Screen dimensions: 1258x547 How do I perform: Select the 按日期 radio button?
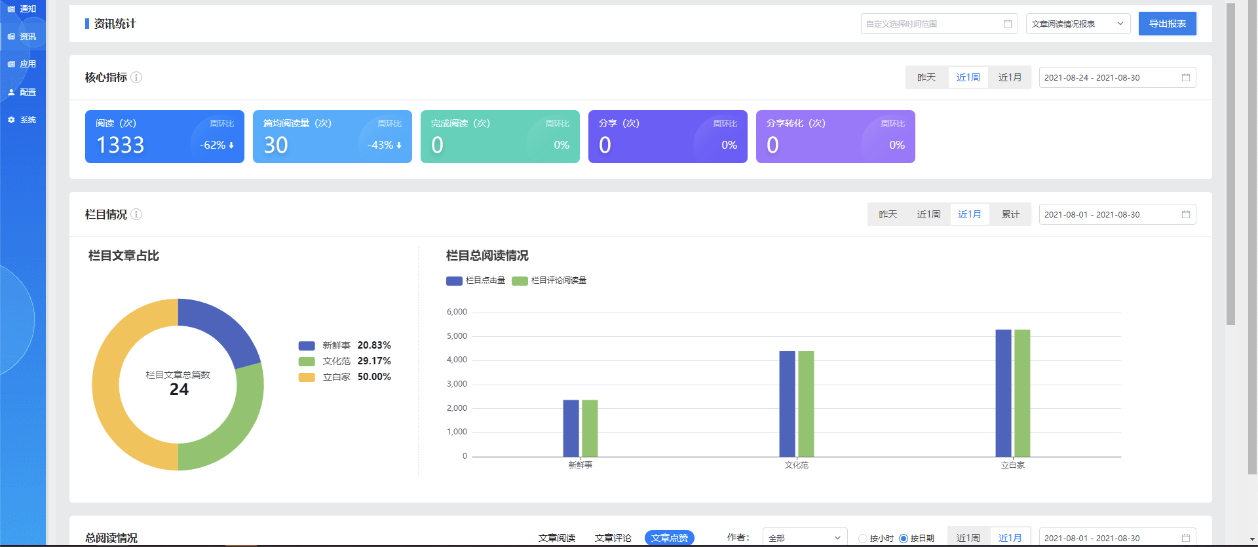[903, 538]
